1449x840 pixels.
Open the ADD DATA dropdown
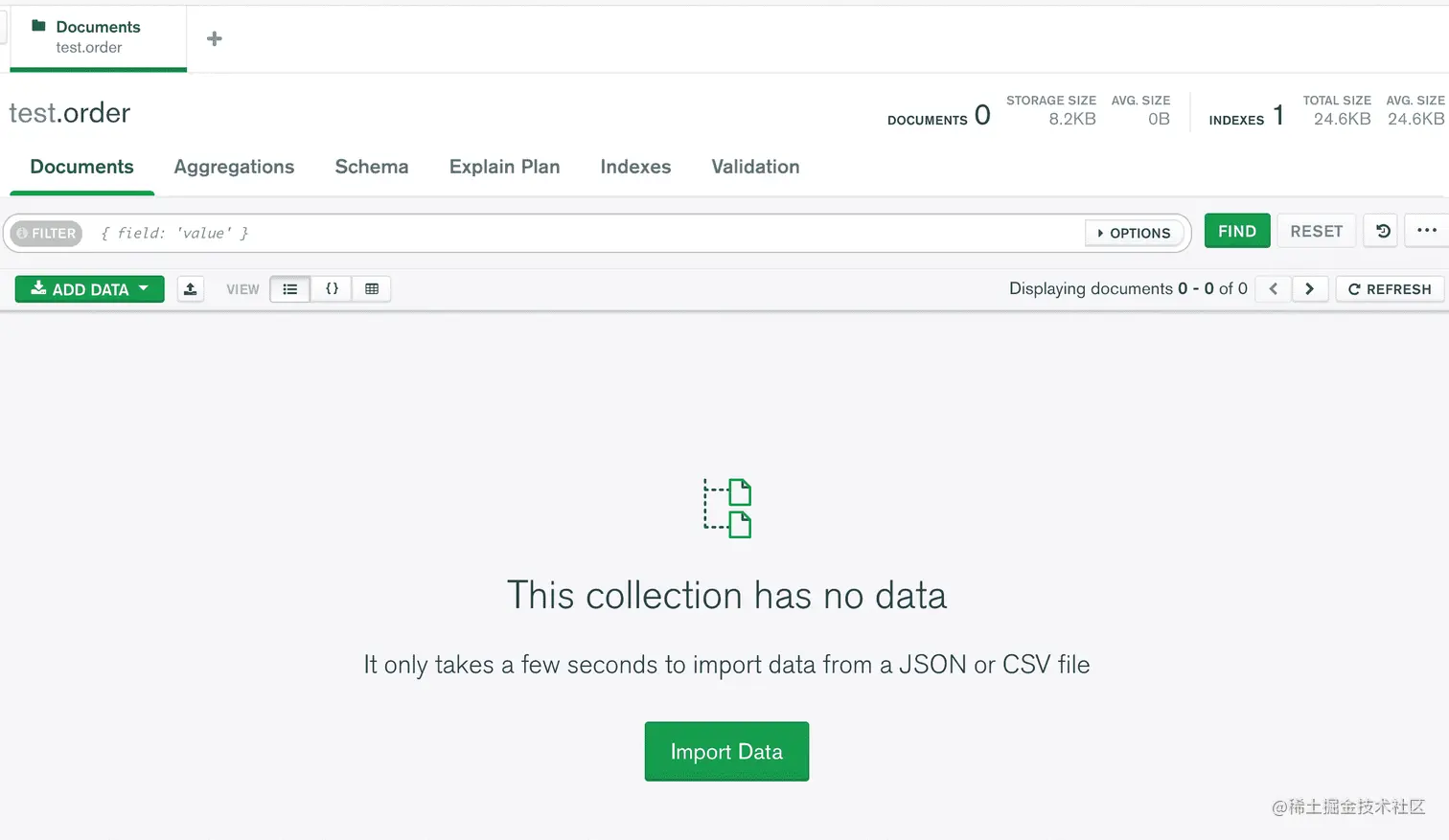(88, 288)
